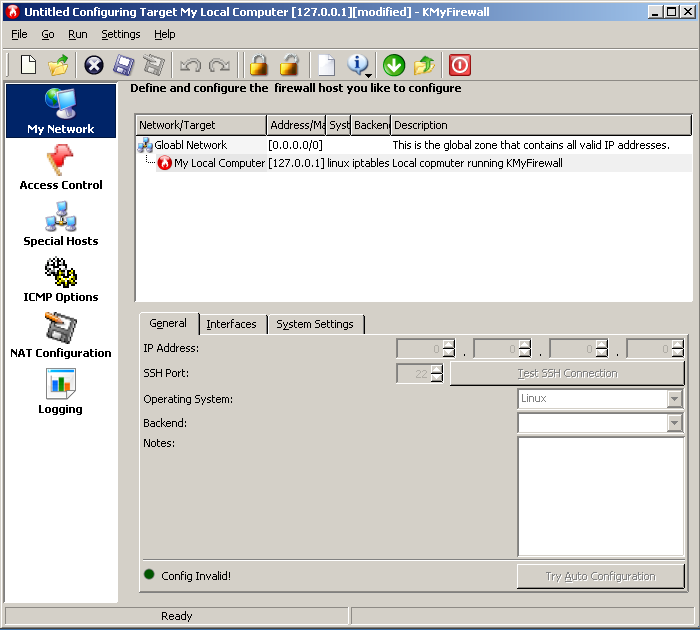Viewport: 700px width, 630px height.
Task: Open the blue info bubble toolbar icon
Action: coord(358,65)
